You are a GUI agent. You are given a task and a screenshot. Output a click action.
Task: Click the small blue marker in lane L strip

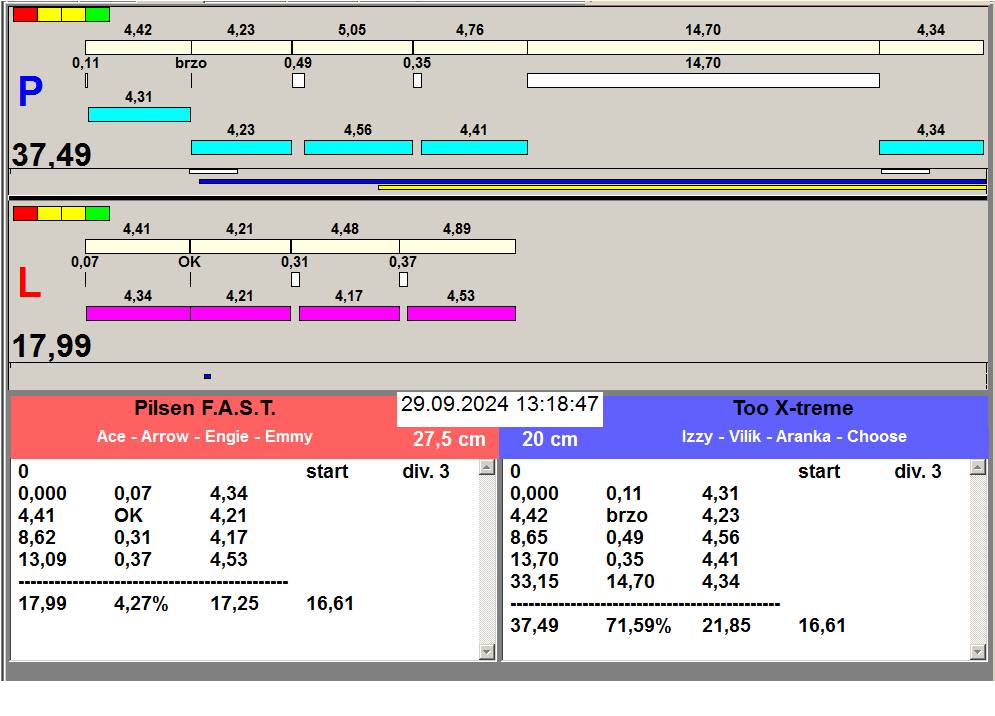(x=208, y=376)
